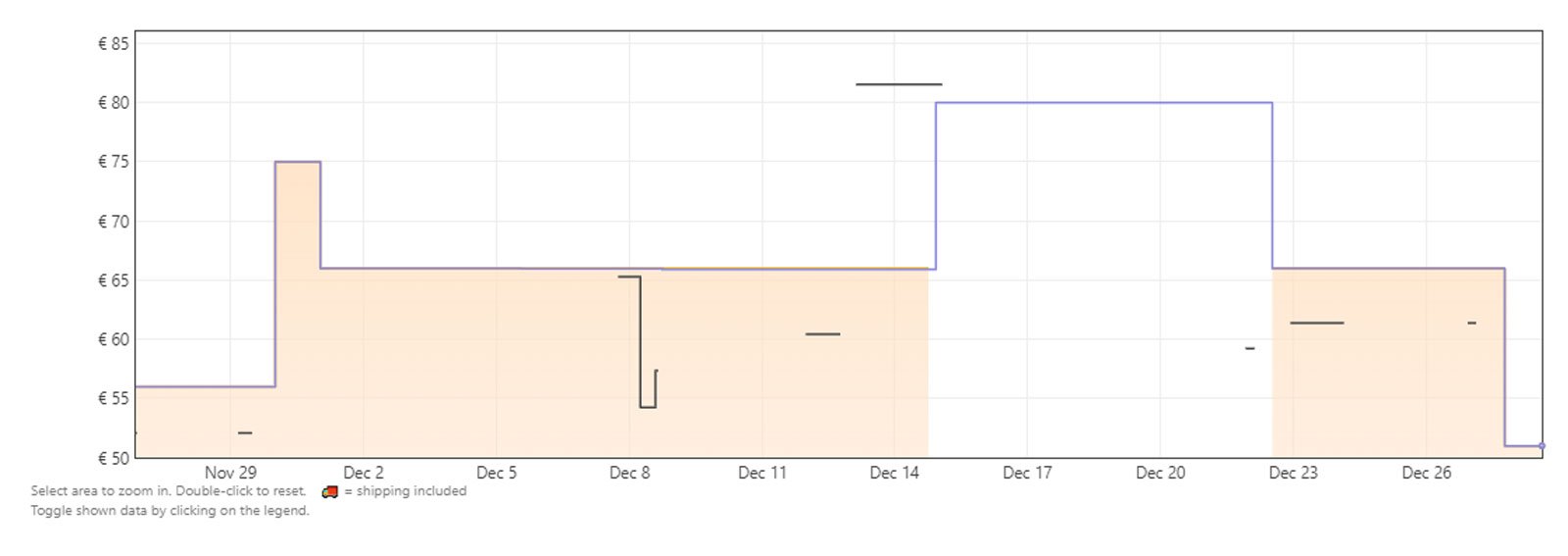Screen dimensions: 1568x556
Task: Click the Dec 14 date label
Action: tap(895, 473)
